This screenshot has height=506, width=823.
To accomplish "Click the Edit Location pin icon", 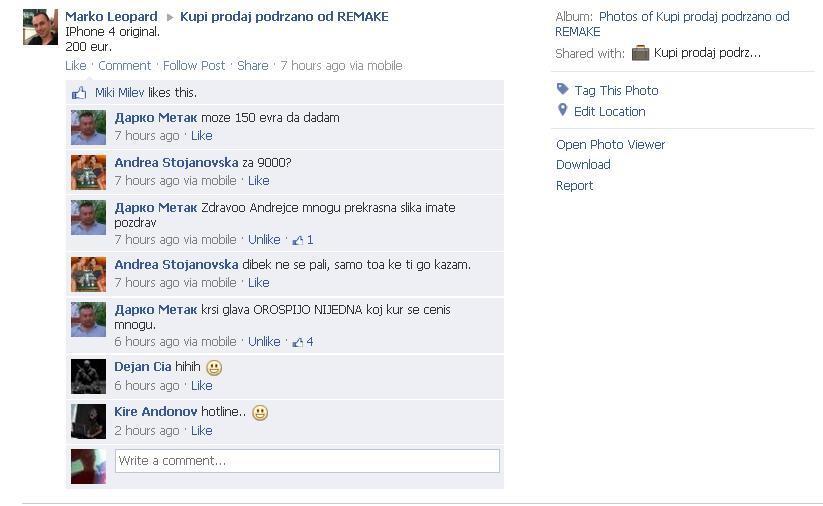I will point(562,110).
